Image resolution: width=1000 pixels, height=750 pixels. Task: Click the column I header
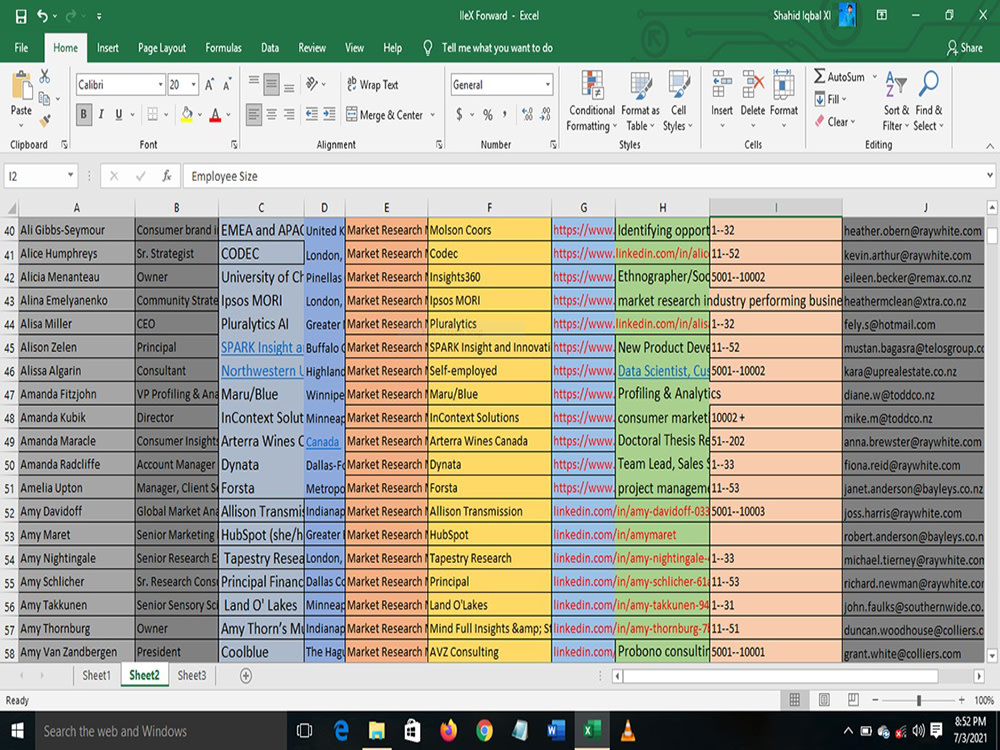pyautogui.click(x=776, y=207)
